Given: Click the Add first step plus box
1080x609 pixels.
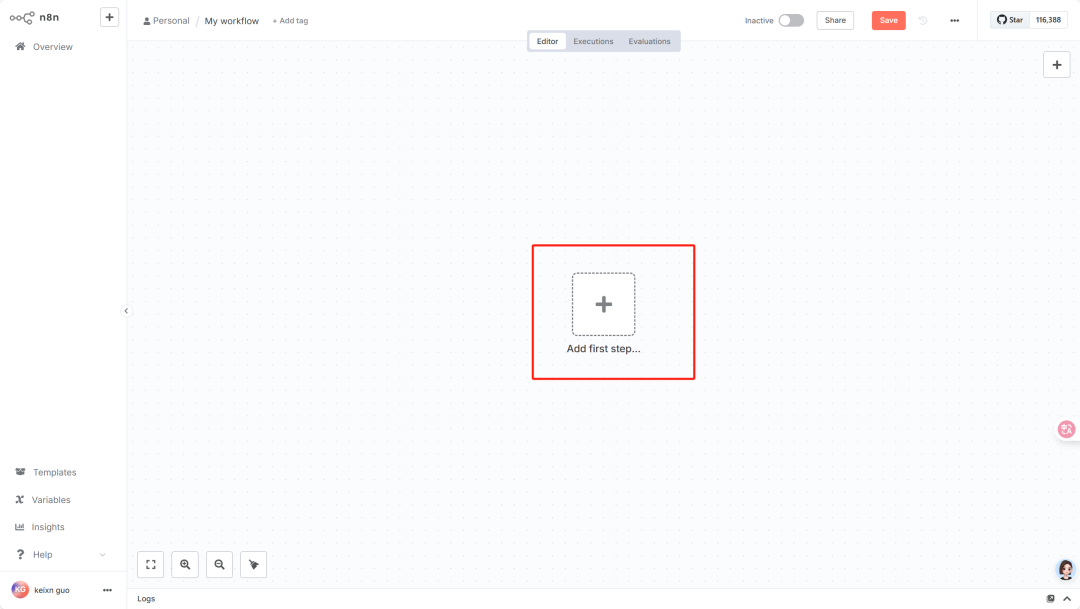Looking at the screenshot, I should point(603,304).
